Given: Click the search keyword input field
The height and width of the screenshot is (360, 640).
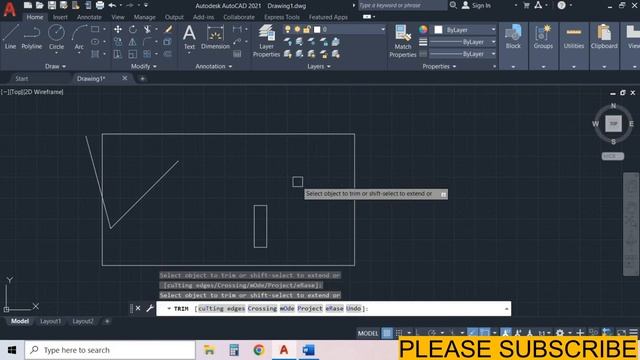Looking at the screenshot, I should click(x=402, y=5).
